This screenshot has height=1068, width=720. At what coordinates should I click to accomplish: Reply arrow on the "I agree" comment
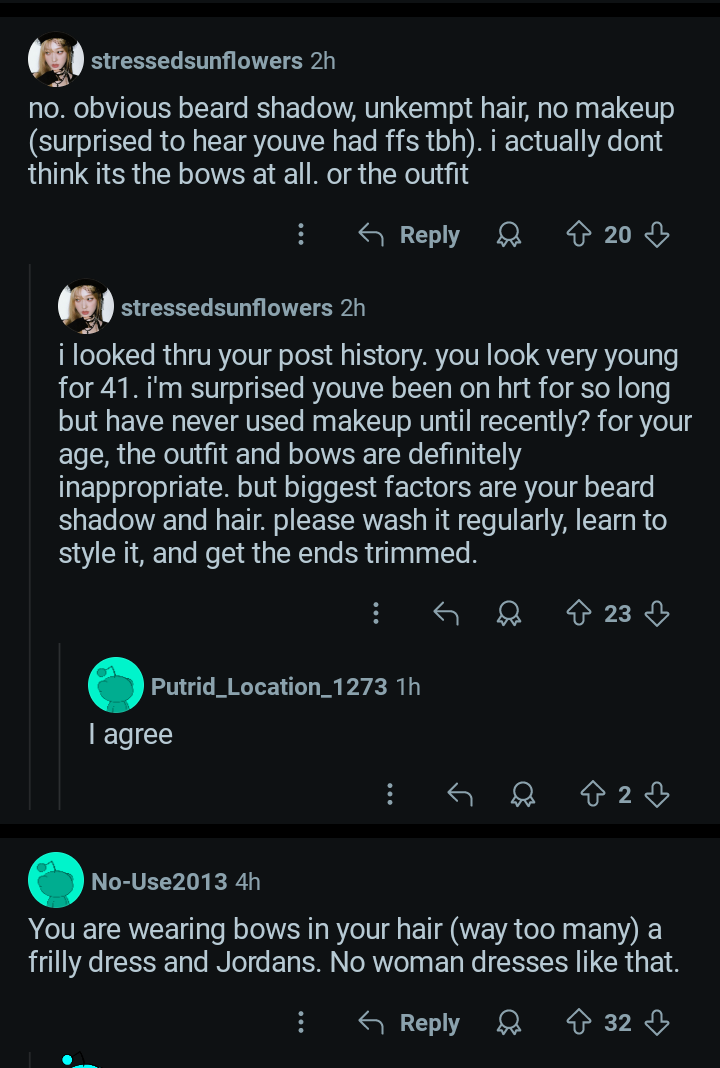[460, 795]
